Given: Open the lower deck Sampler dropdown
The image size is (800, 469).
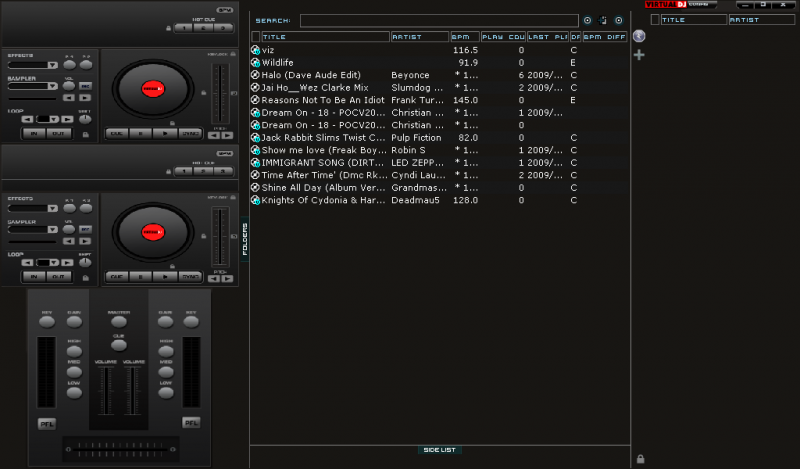Looking at the screenshot, I should point(53,230).
